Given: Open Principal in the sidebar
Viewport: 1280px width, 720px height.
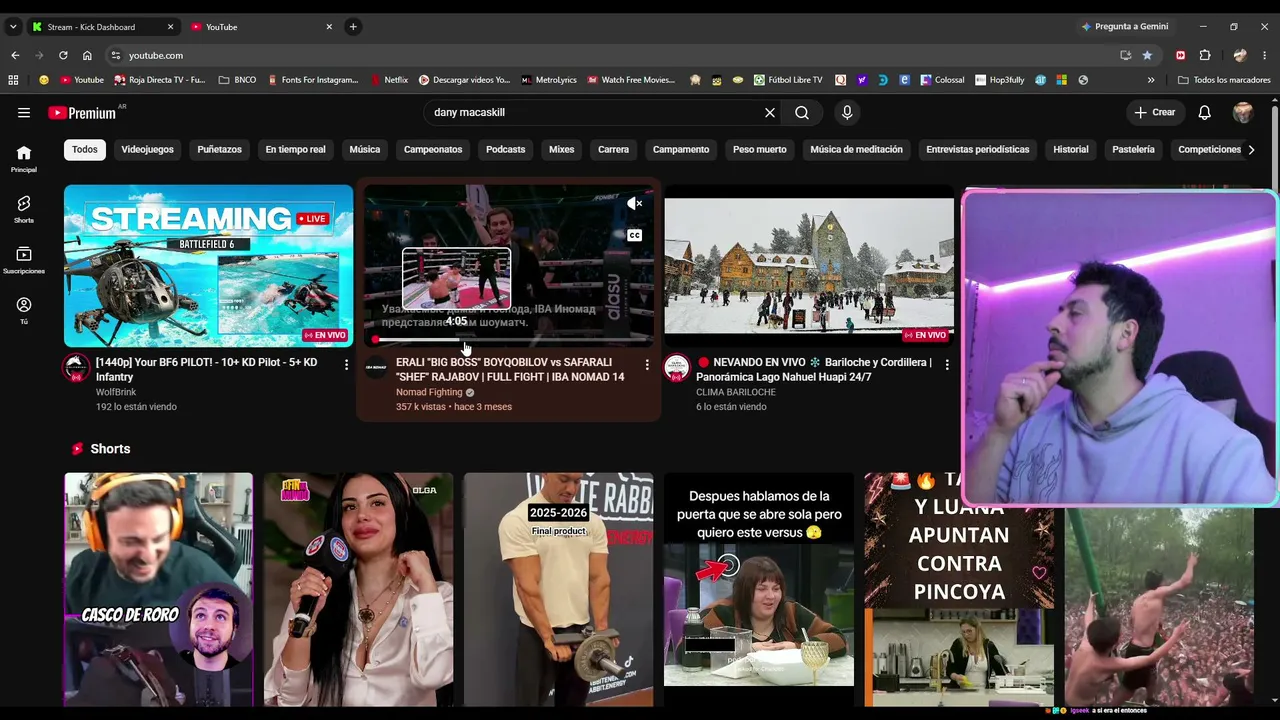Looking at the screenshot, I should click(24, 158).
